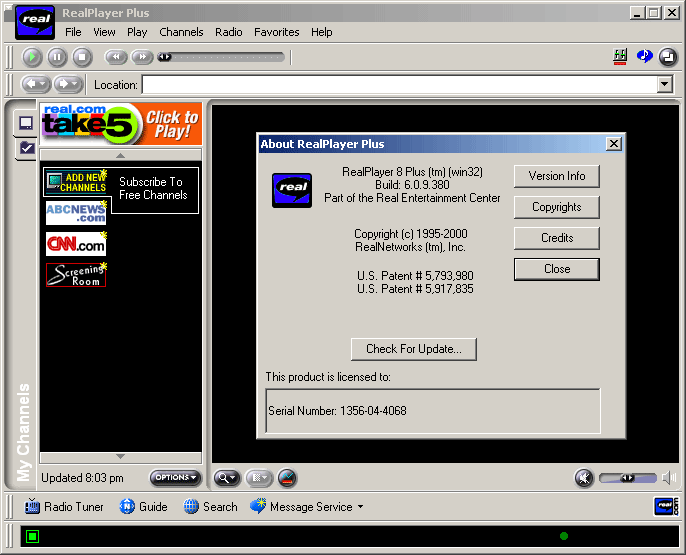
Task: Open the zoom magnifier dropdown
Action: 227,478
